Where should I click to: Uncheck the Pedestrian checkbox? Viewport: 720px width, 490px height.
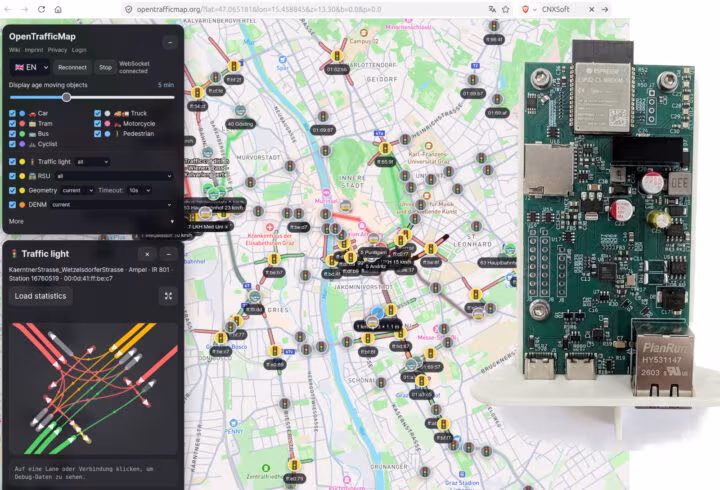[x=97, y=134]
